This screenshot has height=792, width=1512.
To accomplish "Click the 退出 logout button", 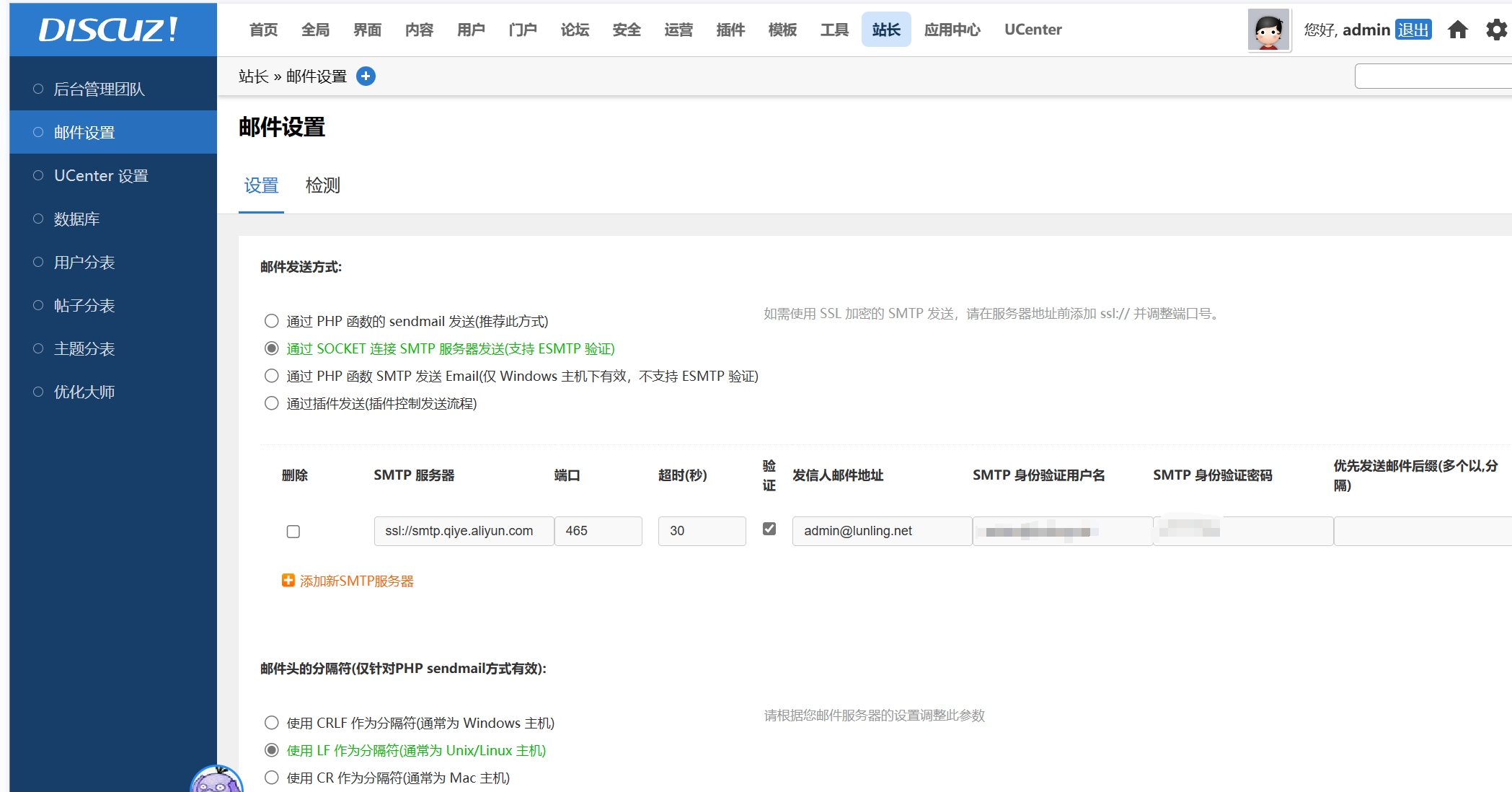I will tap(1413, 30).
